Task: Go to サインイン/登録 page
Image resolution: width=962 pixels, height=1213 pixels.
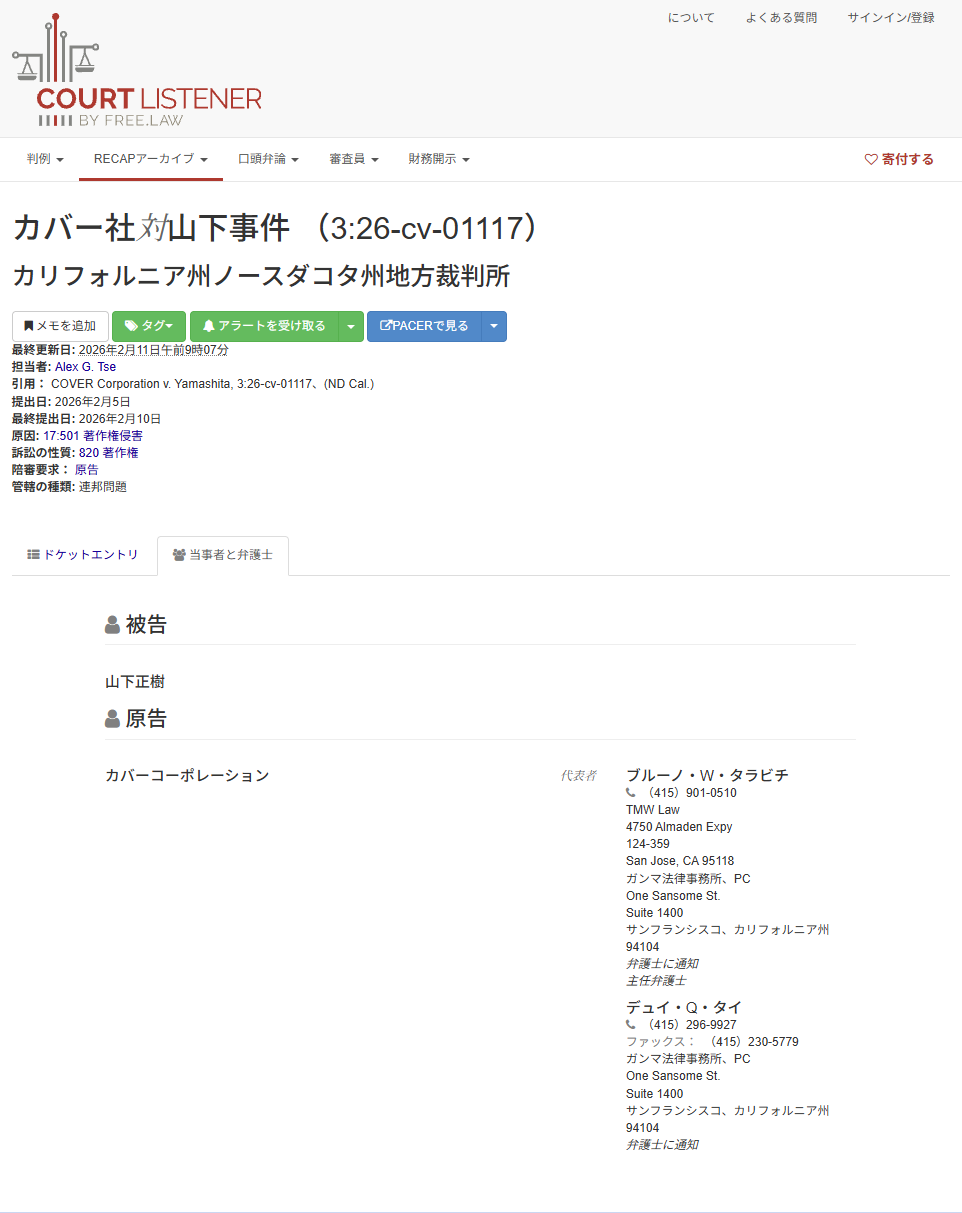Action: tap(890, 18)
